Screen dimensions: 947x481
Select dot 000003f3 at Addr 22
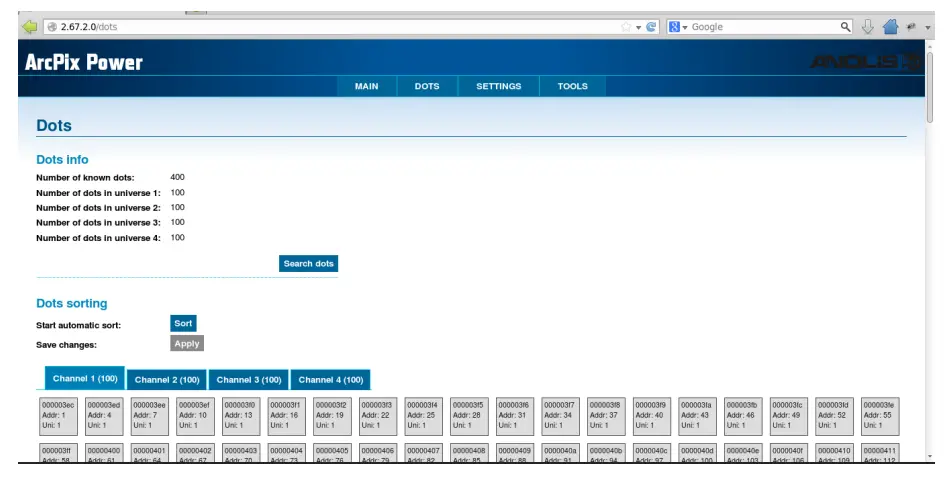pyautogui.click(x=378, y=416)
